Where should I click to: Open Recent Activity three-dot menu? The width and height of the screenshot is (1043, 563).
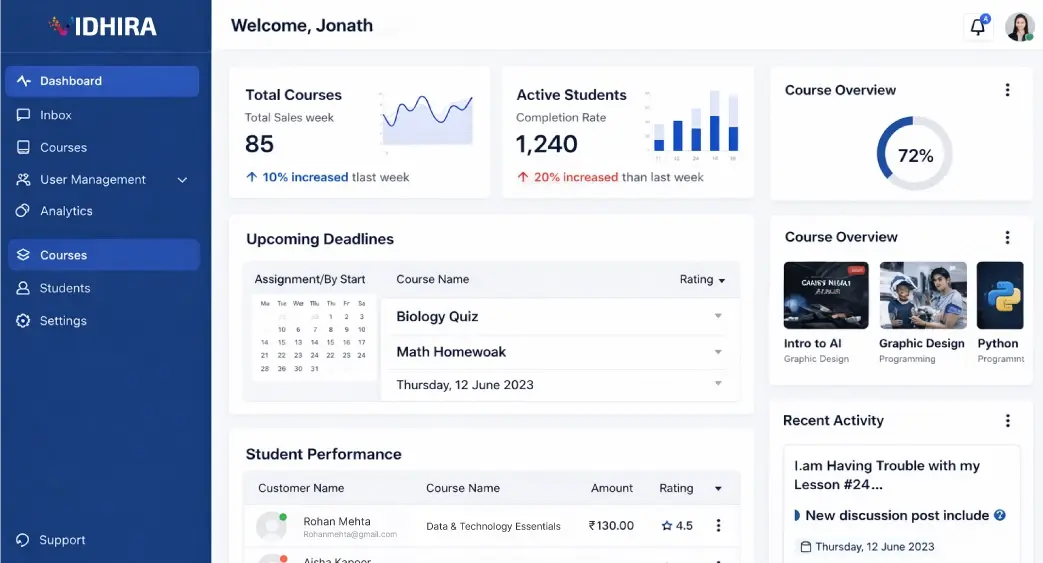[x=1007, y=421]
